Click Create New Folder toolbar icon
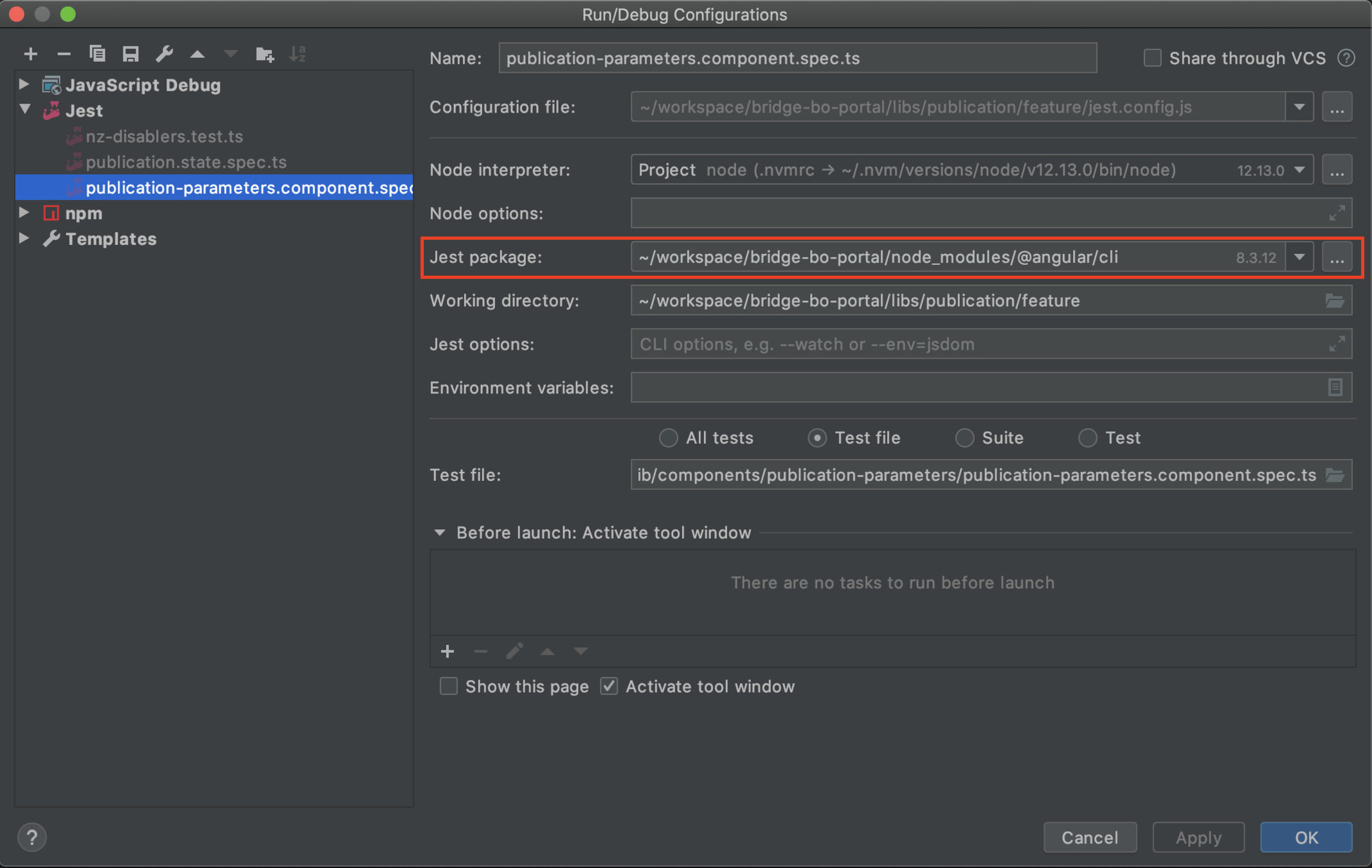1372x868 pixels. [x=264, y=55]
